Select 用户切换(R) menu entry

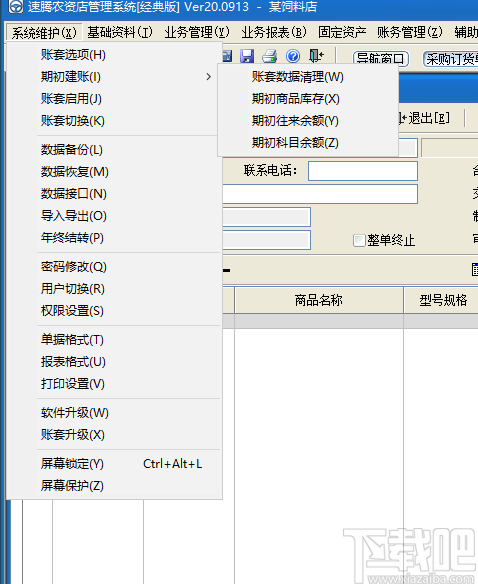[114, 289]
